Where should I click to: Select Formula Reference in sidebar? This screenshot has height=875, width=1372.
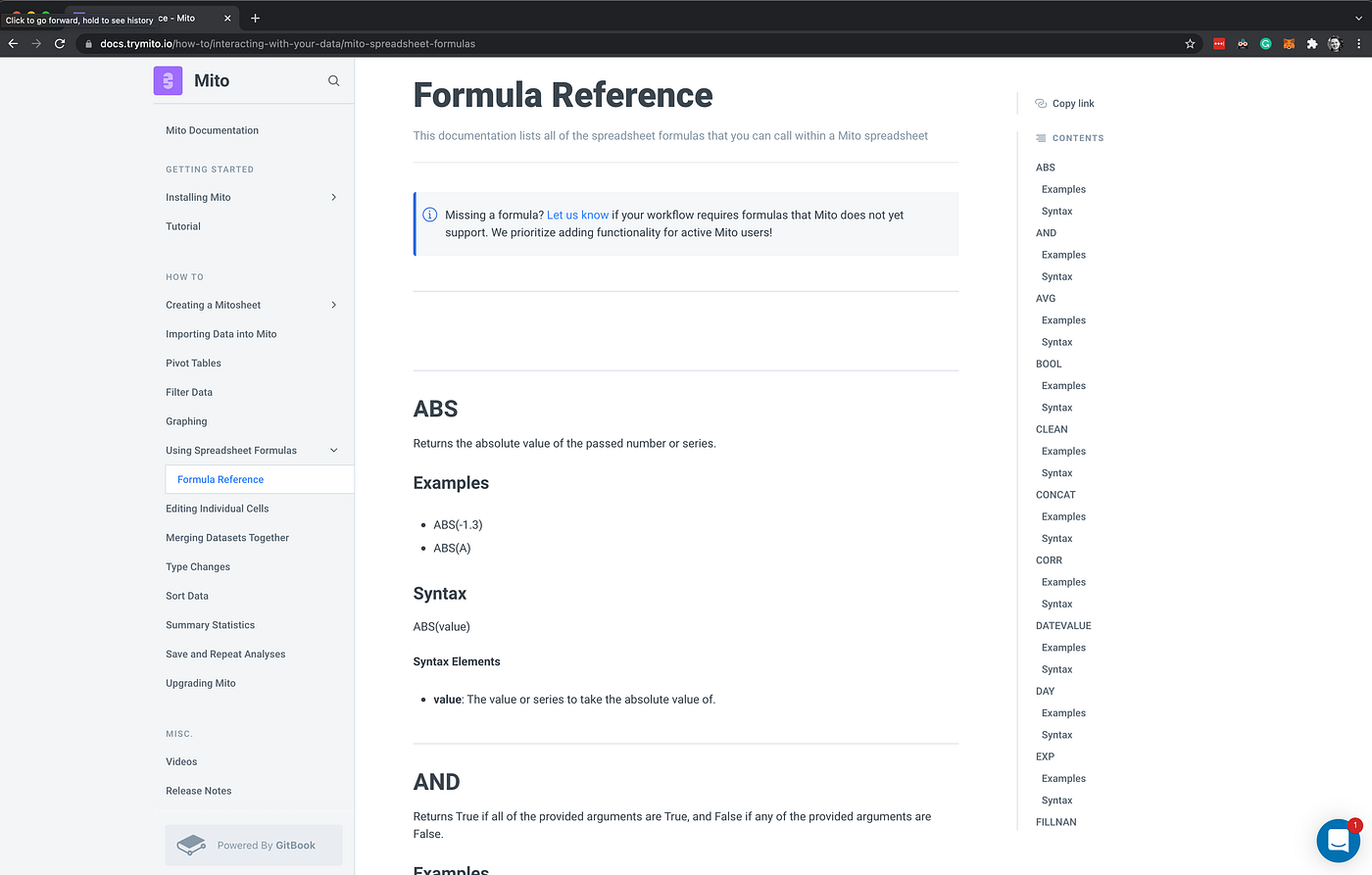[220, 479]
